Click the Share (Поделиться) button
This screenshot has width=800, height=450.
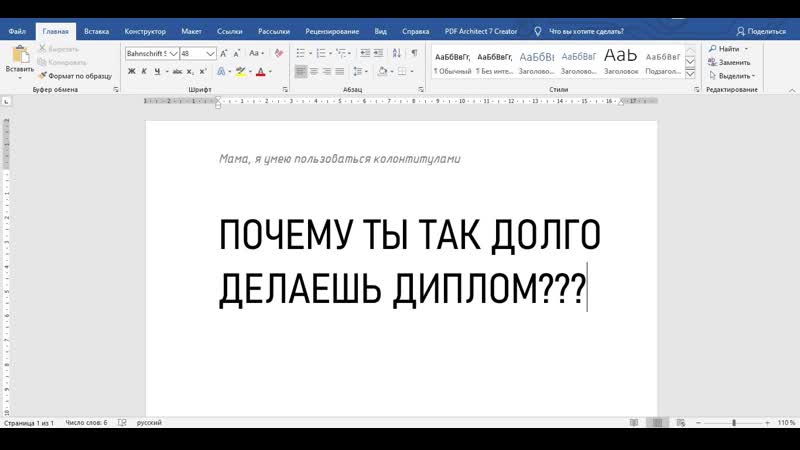click(x=761, y=31)
